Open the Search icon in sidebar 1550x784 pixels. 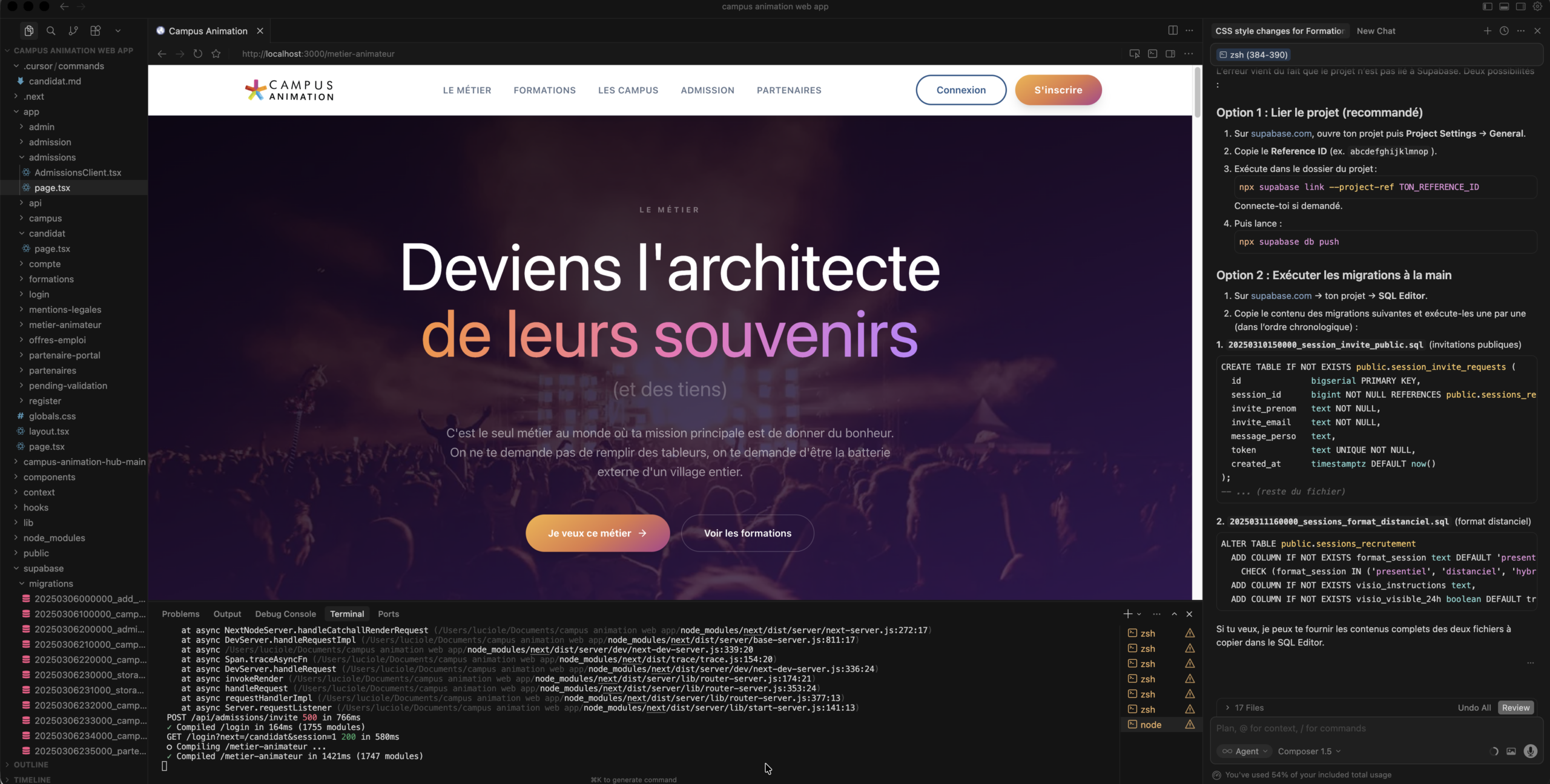coord(51,31)
